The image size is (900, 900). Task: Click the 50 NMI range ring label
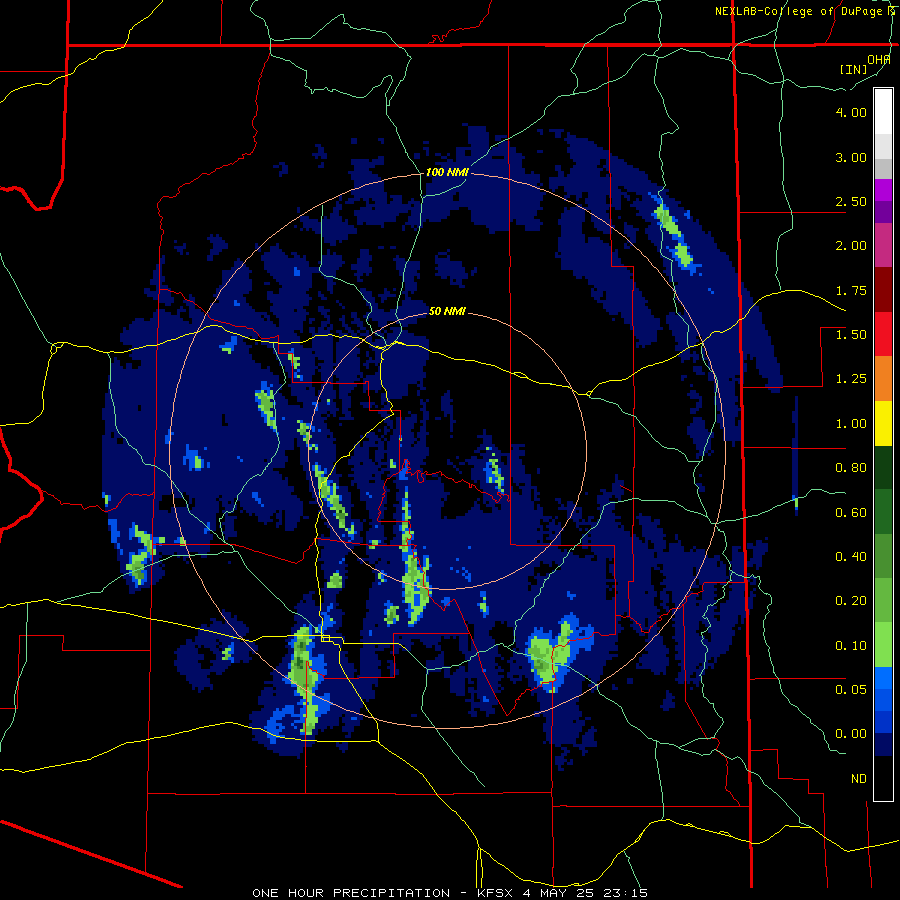coord(447,312)
